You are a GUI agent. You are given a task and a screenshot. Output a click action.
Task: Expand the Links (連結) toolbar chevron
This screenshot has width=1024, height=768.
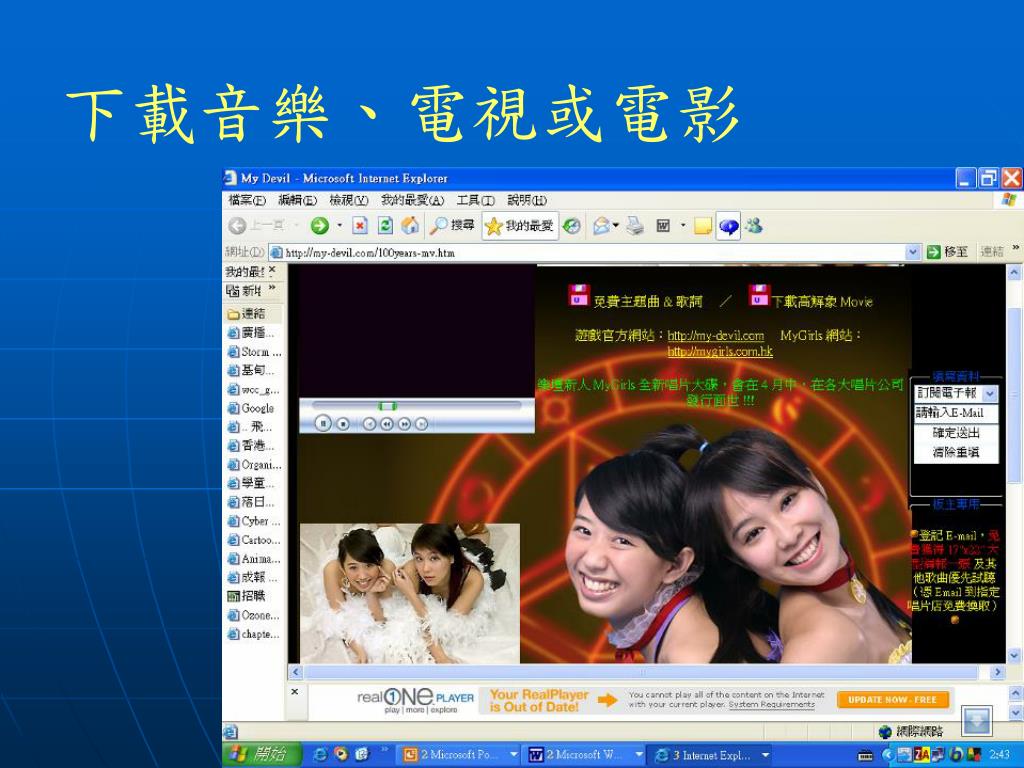[1016, 249]
